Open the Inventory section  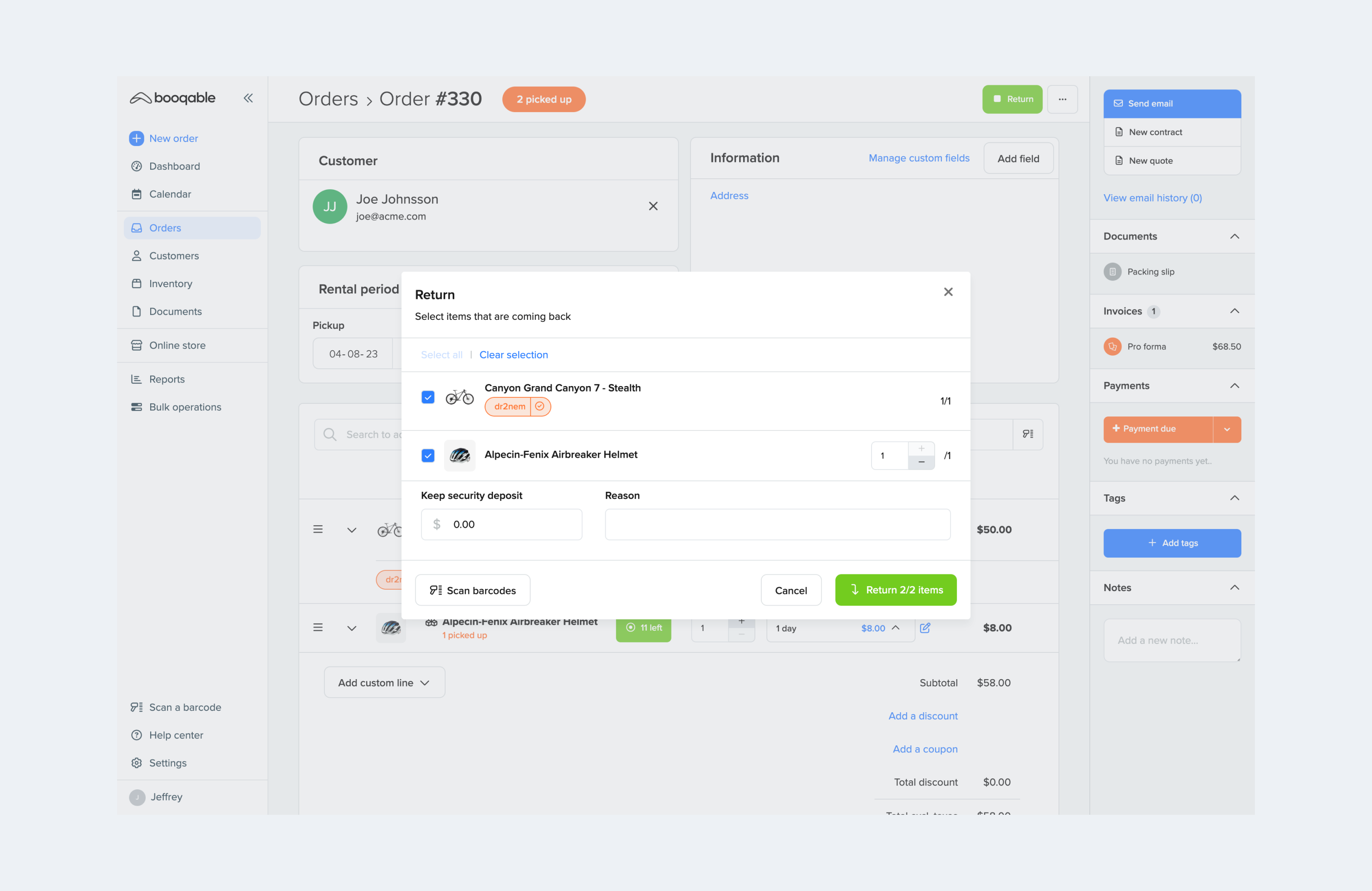[171, 283]
